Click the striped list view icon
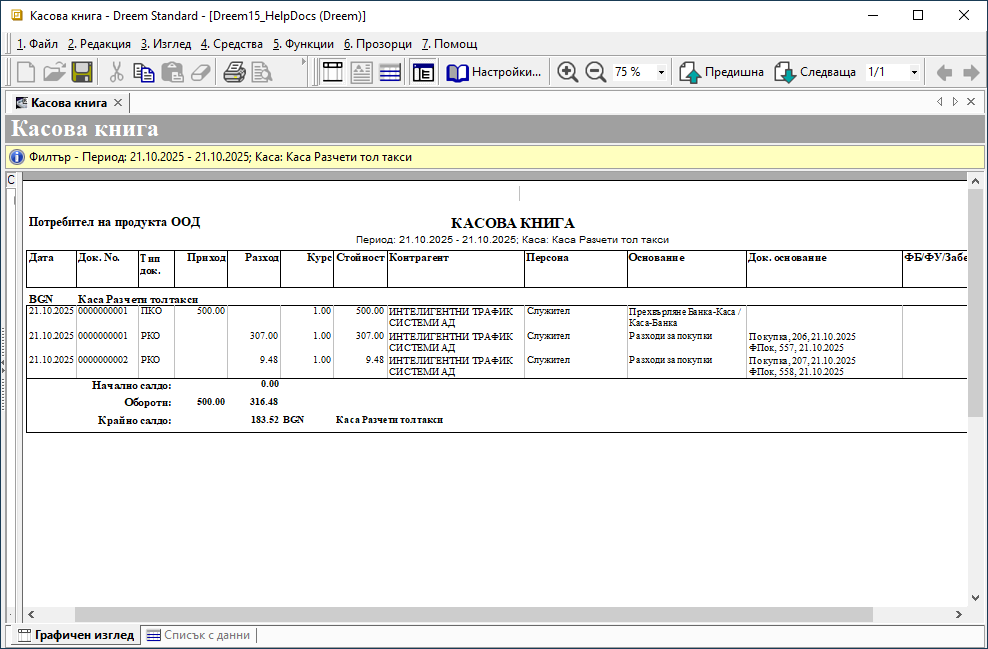 coord(390,72)
